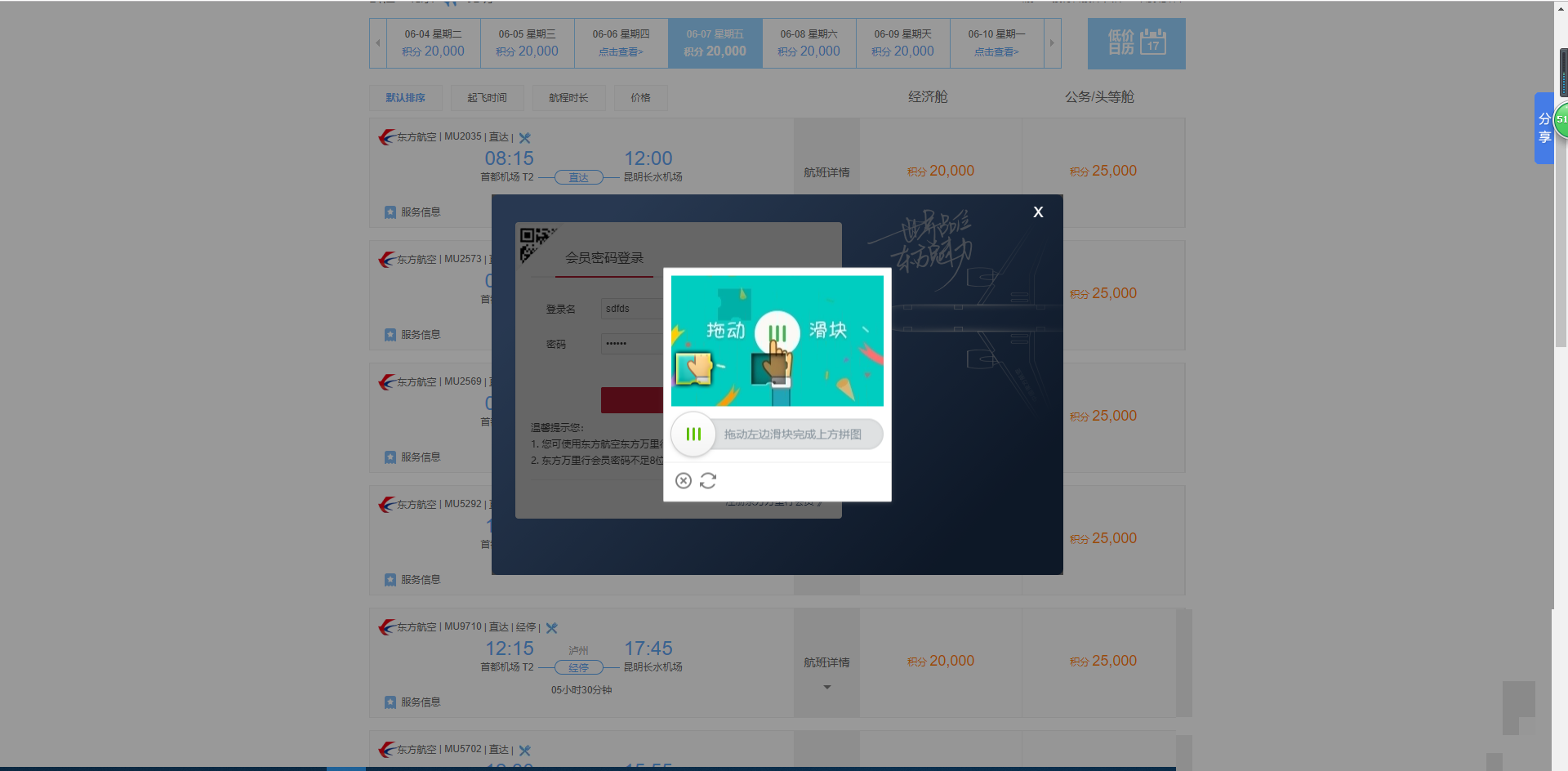
Task: Choose business 积分 25,000 for MU2569
Action: coord(1103,416)
